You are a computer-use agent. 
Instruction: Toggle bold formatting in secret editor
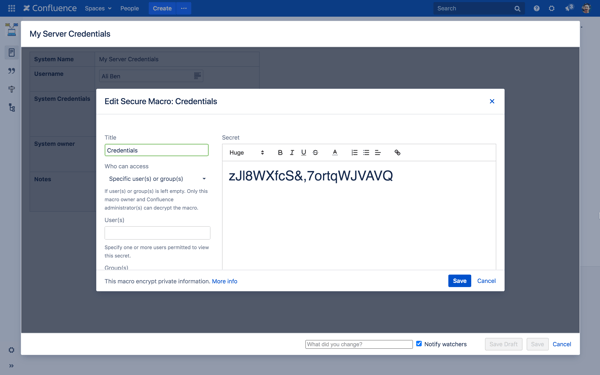(280, 152)
